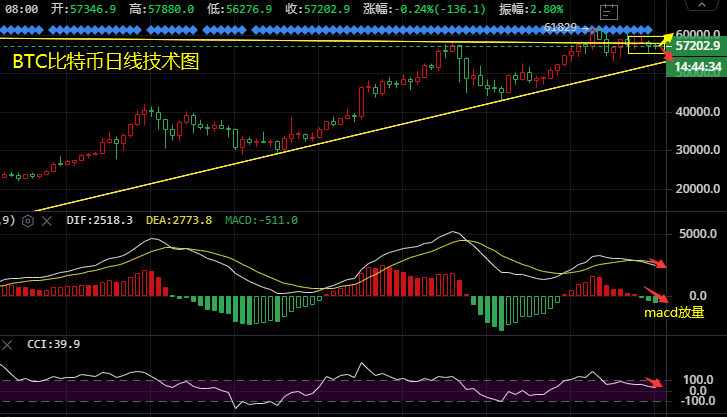The height and width of the screenshot is (417, 727).
Task: Click the 5000.0 MACD axis label
Action: [x=698, y=234]
